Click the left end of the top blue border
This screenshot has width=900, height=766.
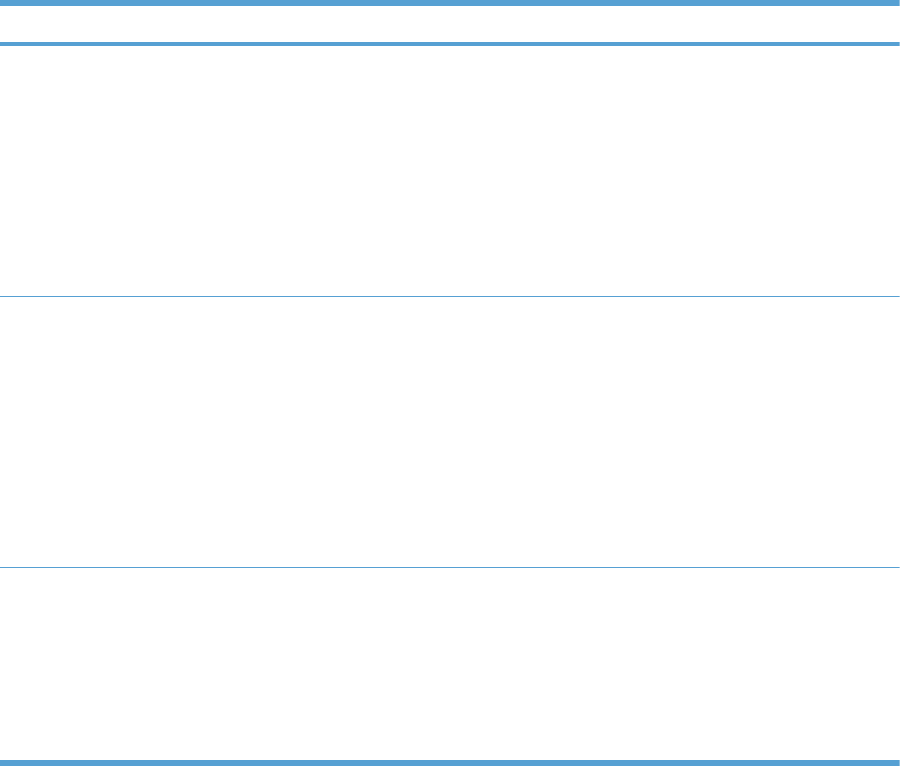click(x=5, y=4)
